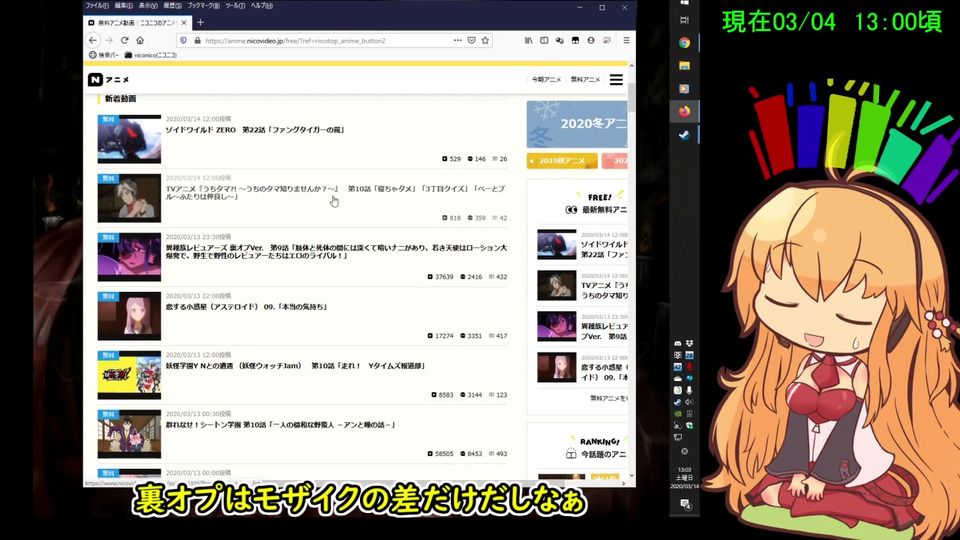Open the tracking protection shield icon
This screenshot has width=960, height=540.
pyautogui.click(x=183, y=40)
